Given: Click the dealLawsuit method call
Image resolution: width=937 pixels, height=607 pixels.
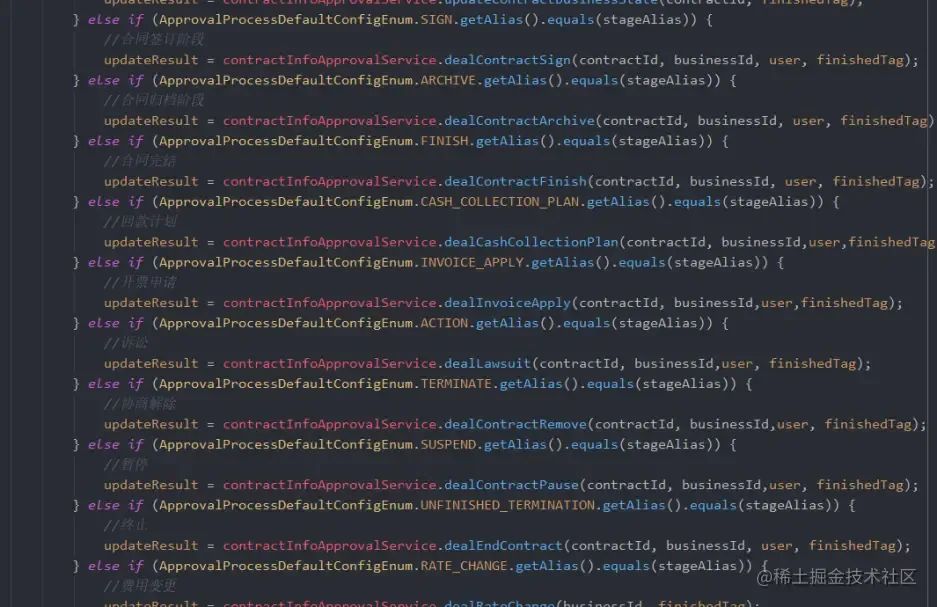Looking at the screenshot, I should tap(488, 364).
